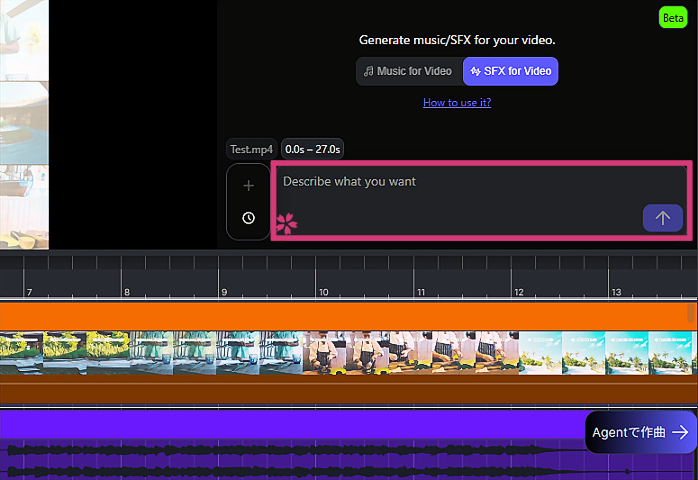Click the arrow on Agentで作曲 button
This screenshot has height=480, width=698.
(680, 432)
